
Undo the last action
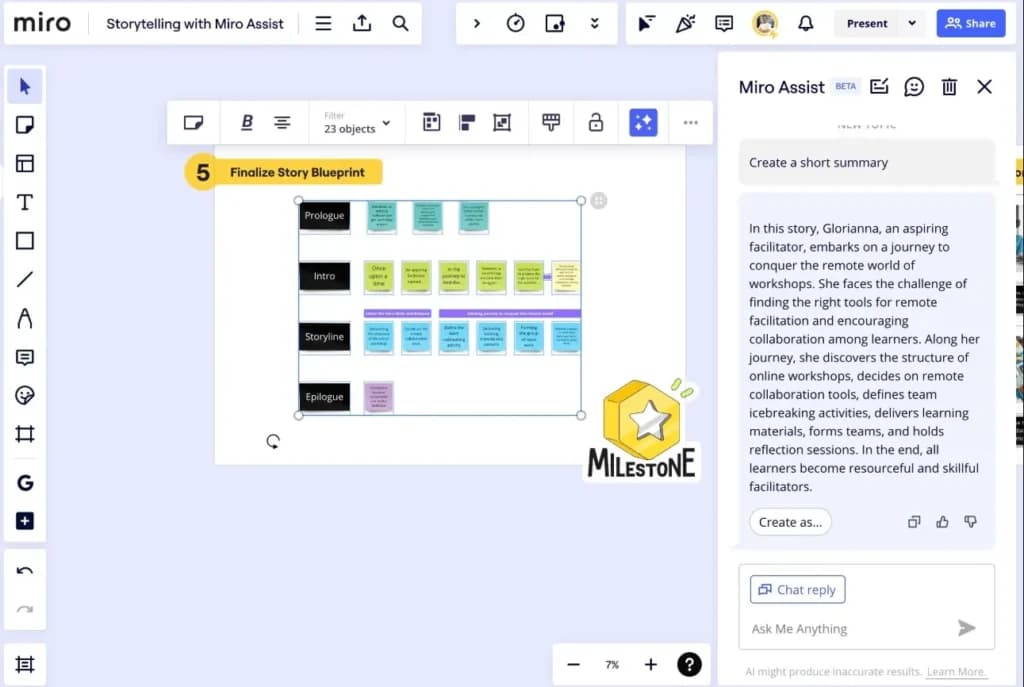pos(25,571)
